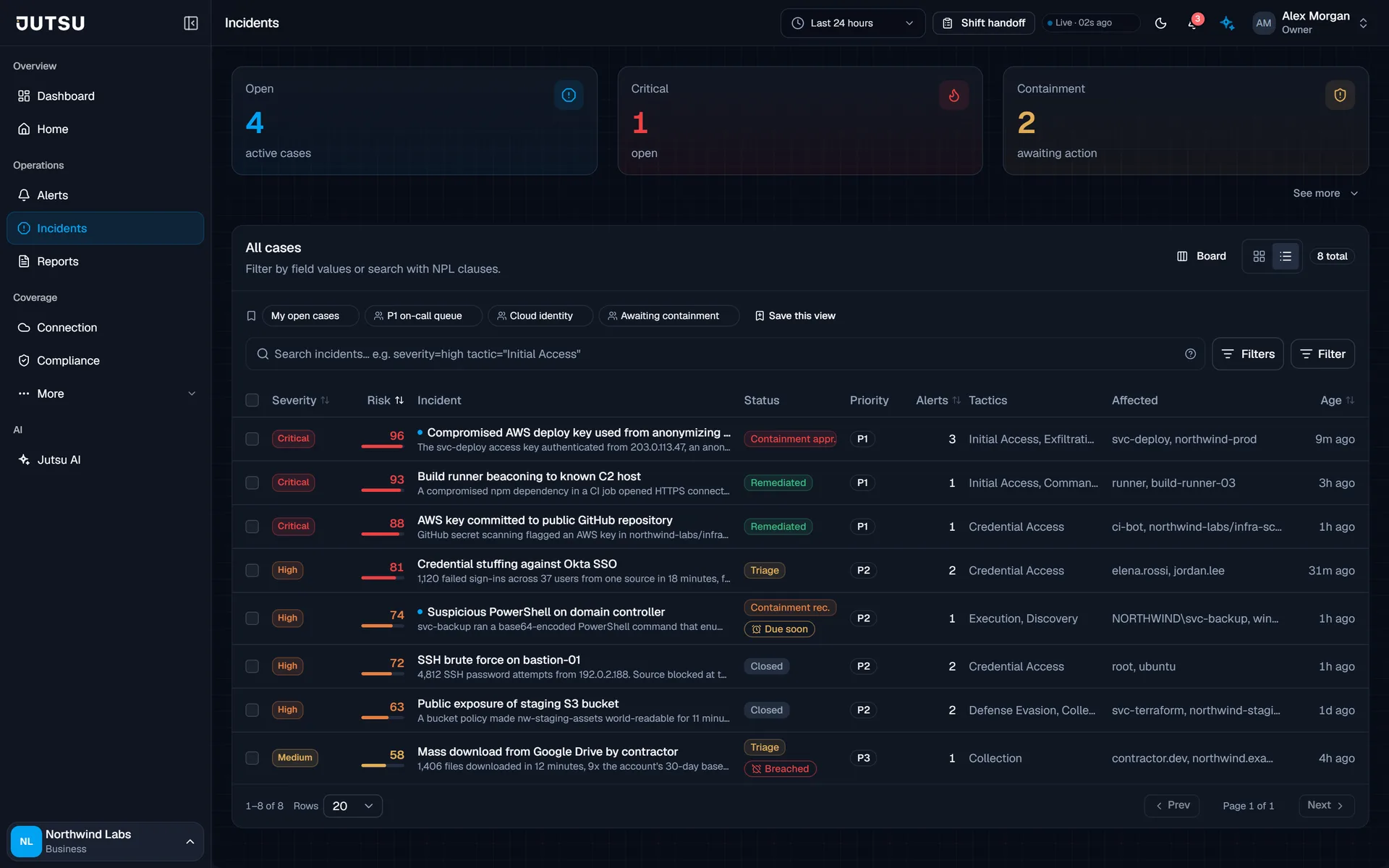Screen dimensions: 1389x868
Task: Open Suspicious PowerShell on domain controller incident
Action: click(545, 612)
